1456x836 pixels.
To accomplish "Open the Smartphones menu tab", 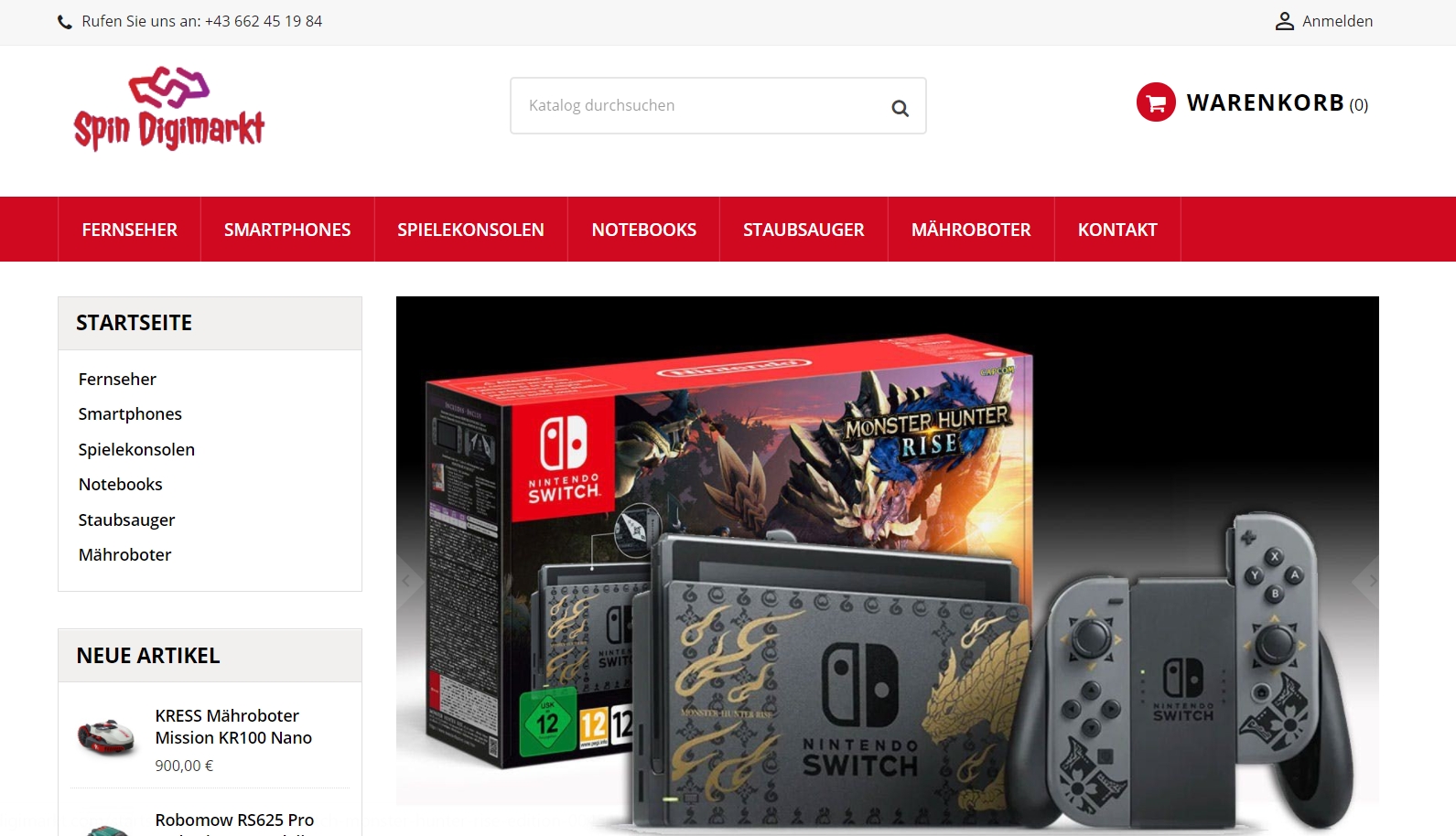I will point(287,230).
